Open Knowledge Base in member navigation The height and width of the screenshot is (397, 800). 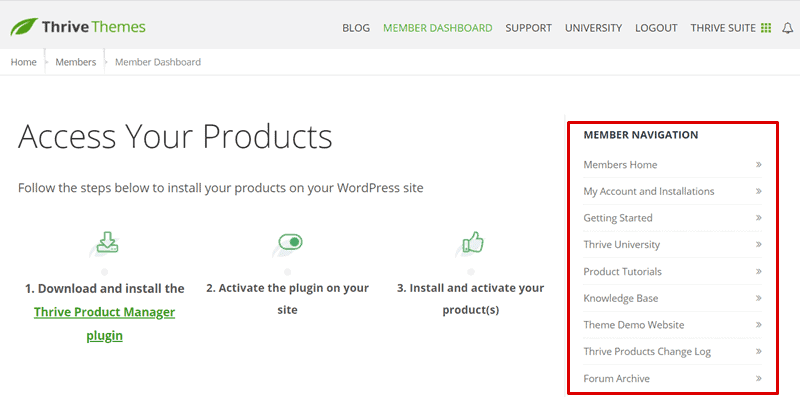click(x=621, y=298)
